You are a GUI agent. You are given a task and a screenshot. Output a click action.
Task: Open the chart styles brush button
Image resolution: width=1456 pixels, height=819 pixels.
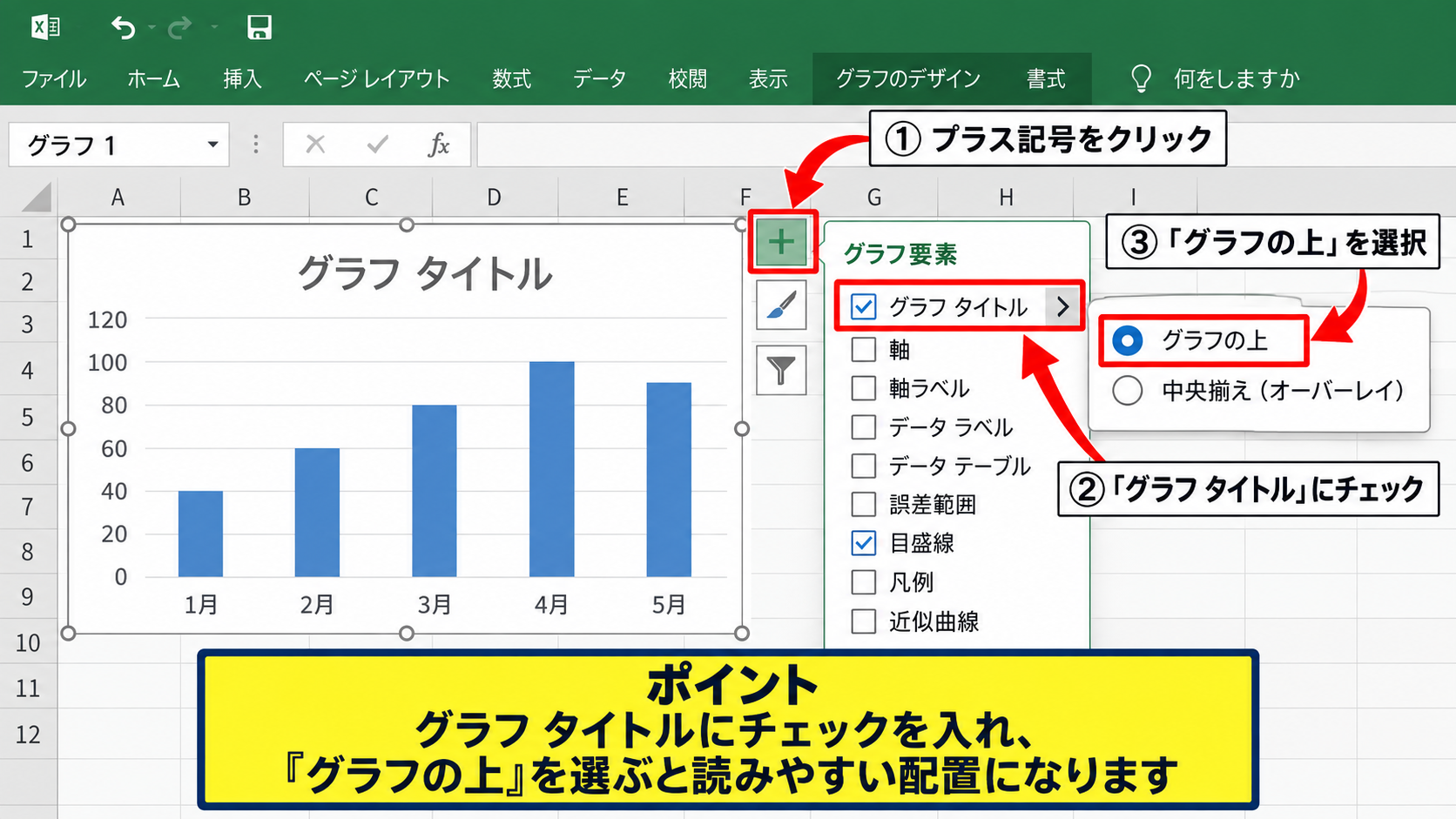point(781,305)
